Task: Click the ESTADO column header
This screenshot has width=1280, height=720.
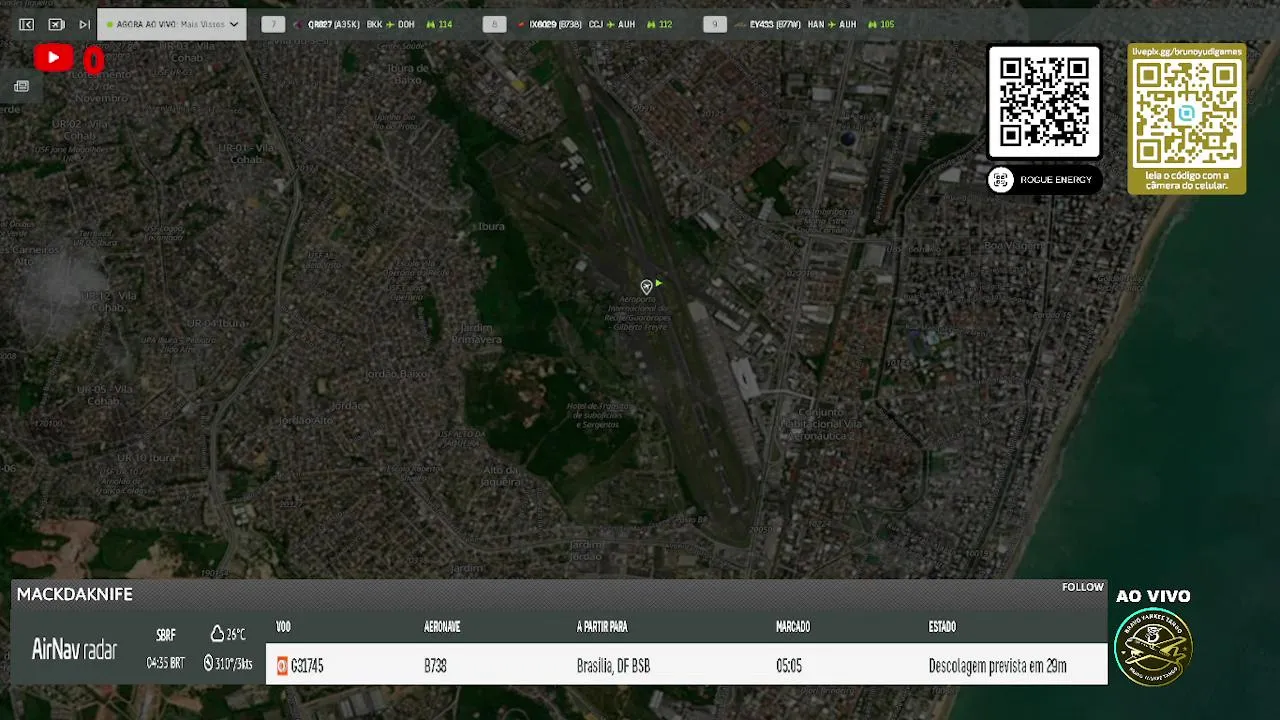Action: (x=942, y=627)
